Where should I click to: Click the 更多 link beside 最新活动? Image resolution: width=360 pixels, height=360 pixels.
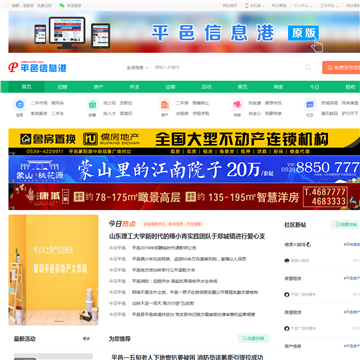pyautogui.click(x=87, y=339)
